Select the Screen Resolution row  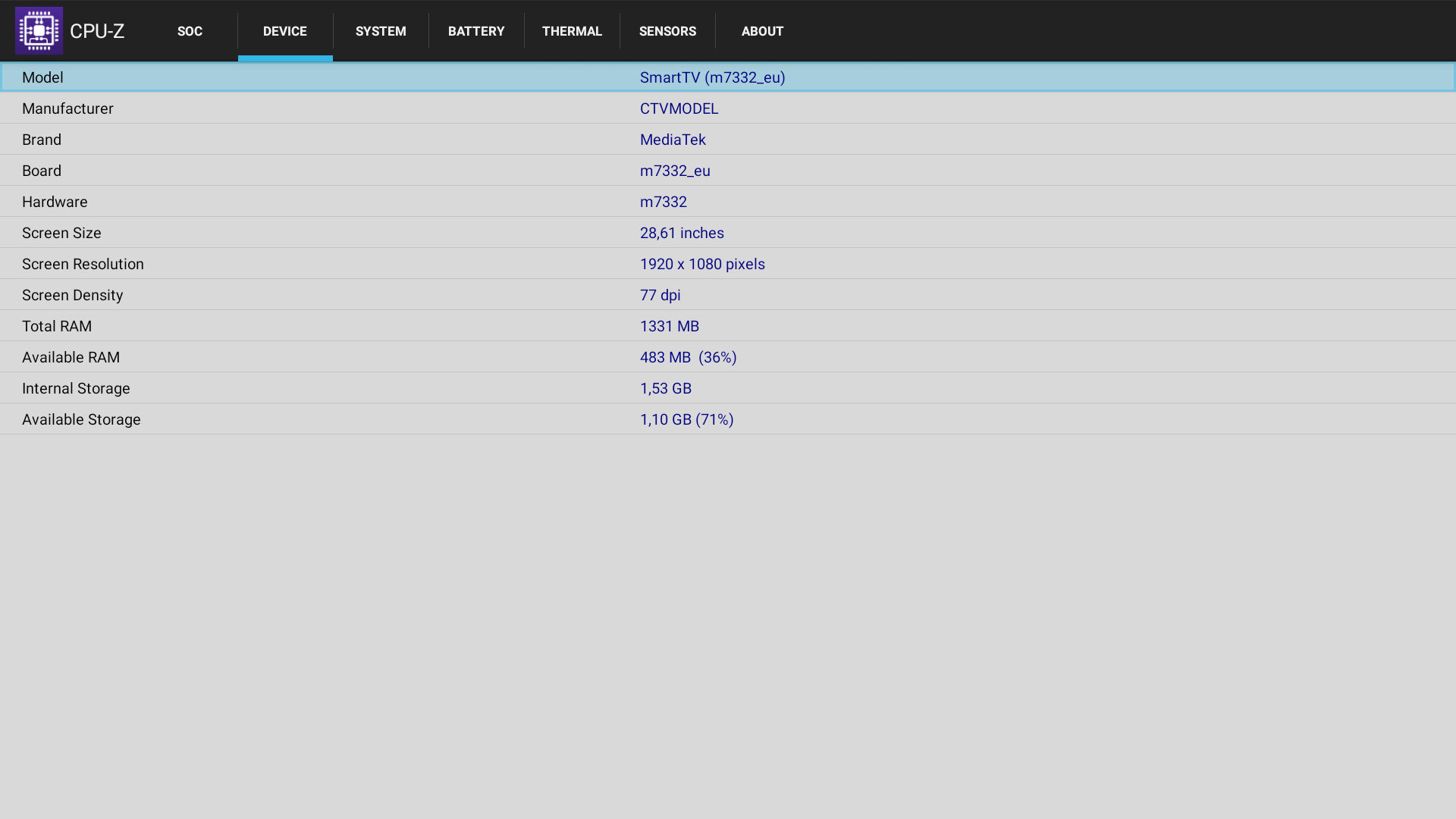[728, 264]
